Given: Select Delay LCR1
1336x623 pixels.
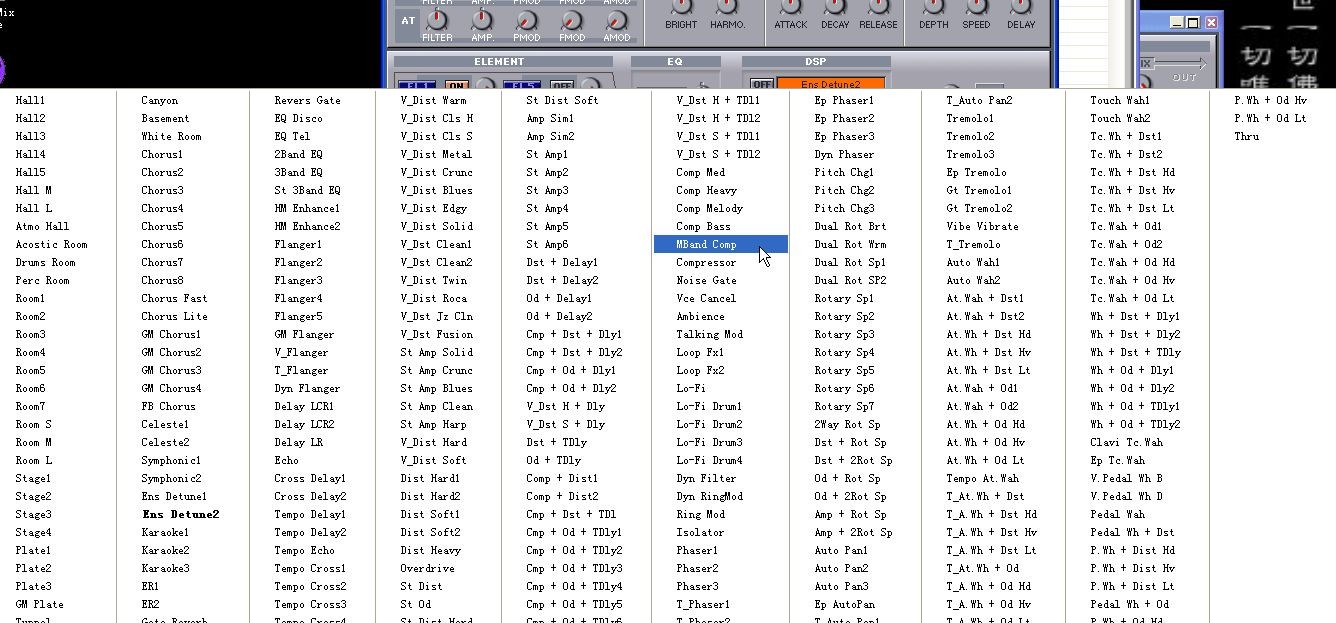Looking at the screenshot, I should 304,406.
